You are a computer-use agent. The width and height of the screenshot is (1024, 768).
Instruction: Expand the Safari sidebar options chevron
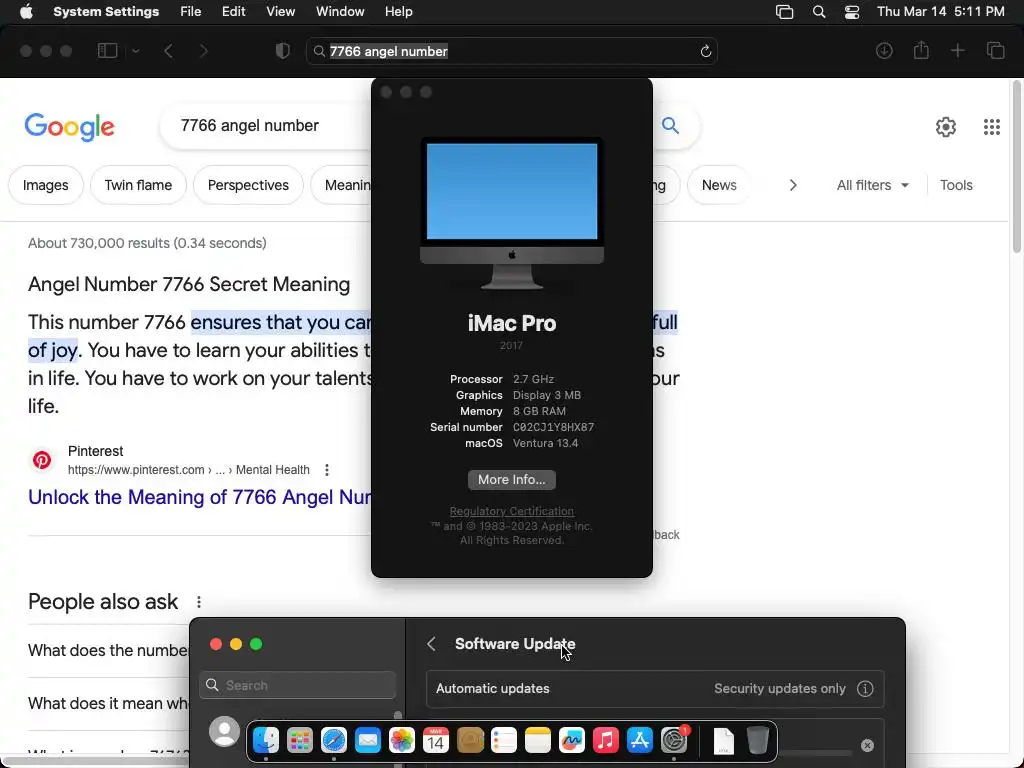coord(136,51)
